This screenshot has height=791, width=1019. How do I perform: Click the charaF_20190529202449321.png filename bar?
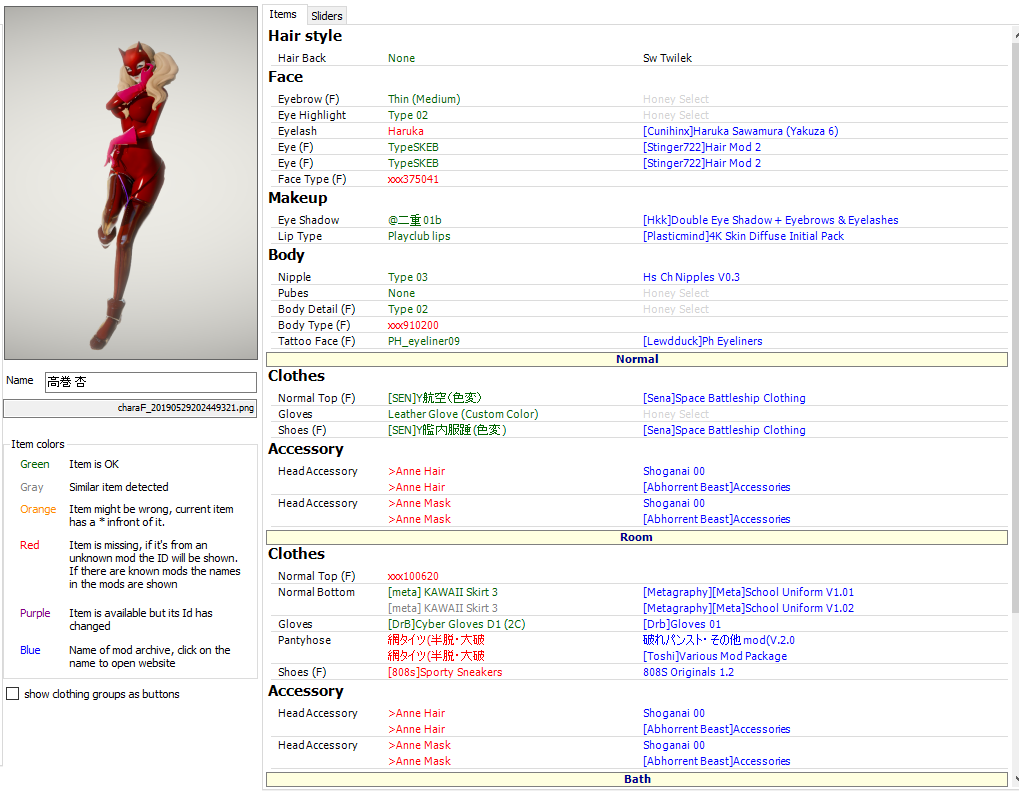click(x=130, y=408)
